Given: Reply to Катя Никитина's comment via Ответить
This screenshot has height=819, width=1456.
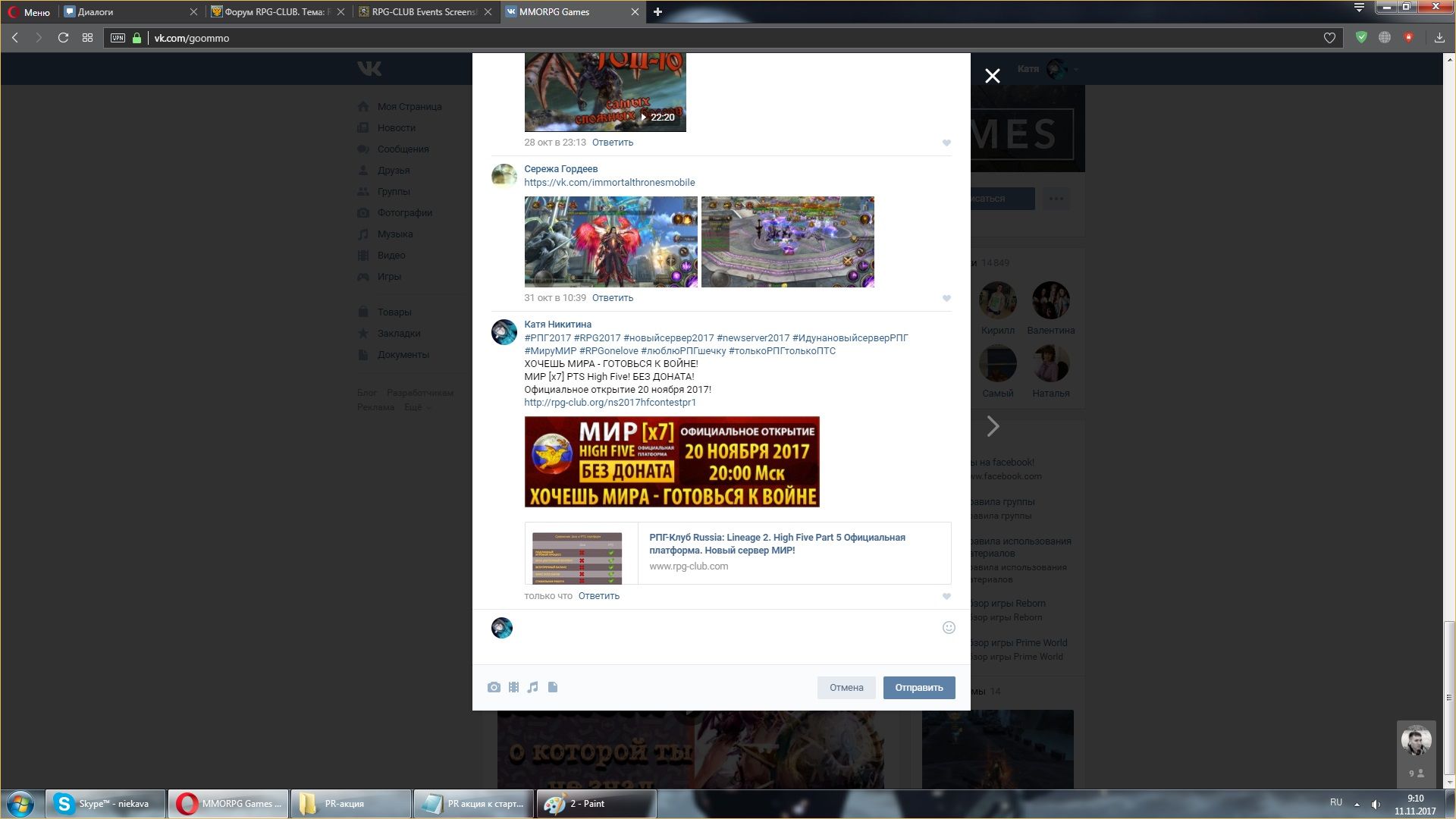Looking at the screenshot, I should [x=599, y=596].
